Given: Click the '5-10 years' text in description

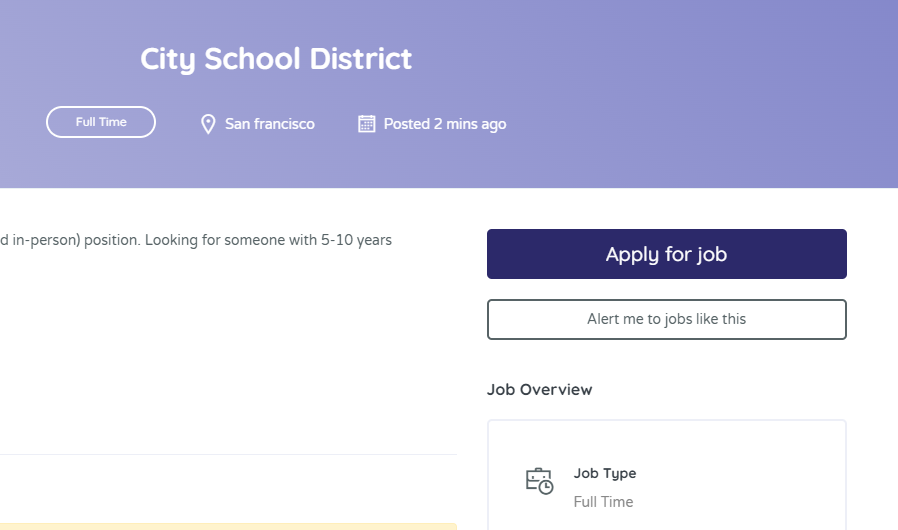Looking at the screenshot, I should pos(356,240).
